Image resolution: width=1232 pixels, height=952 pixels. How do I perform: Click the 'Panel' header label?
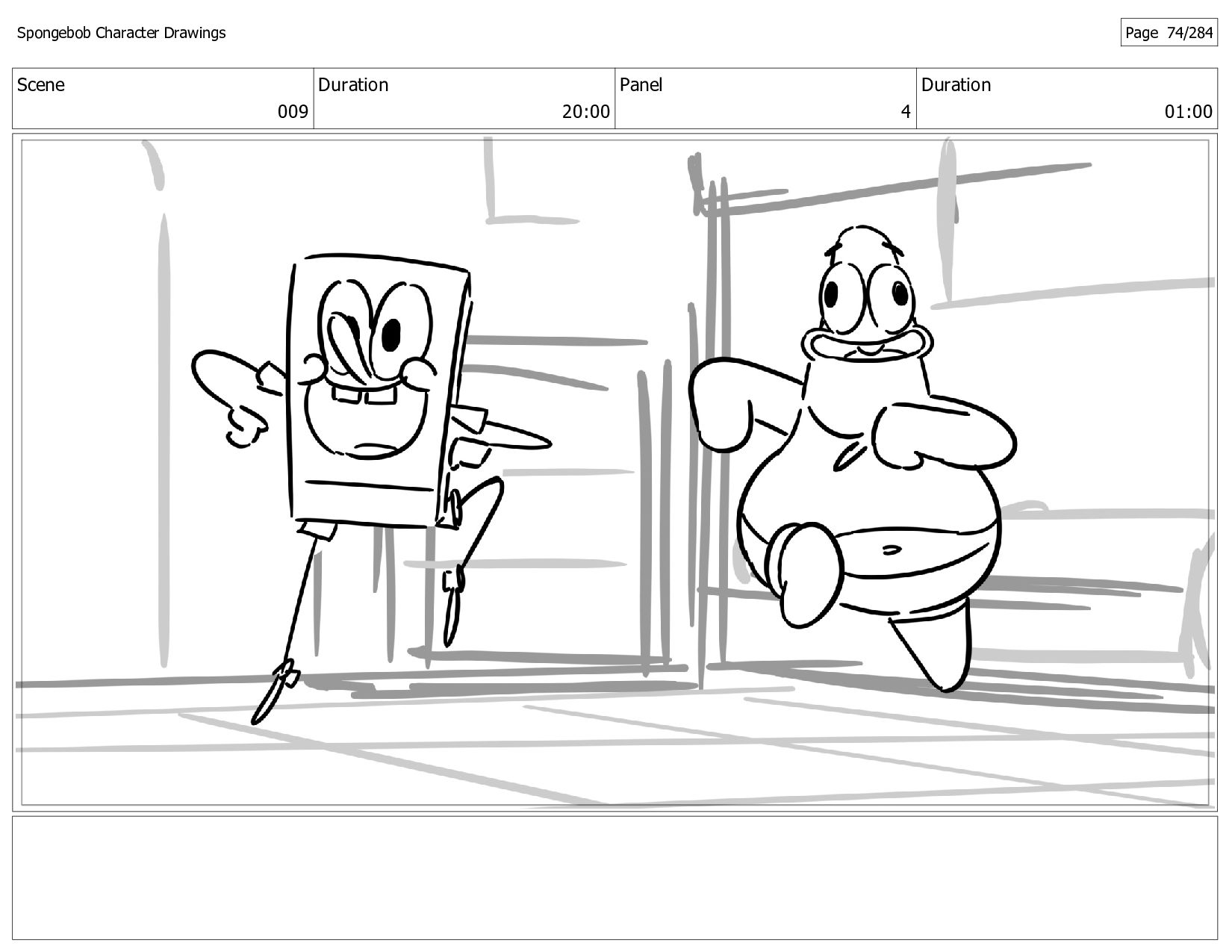click(641, 85)
